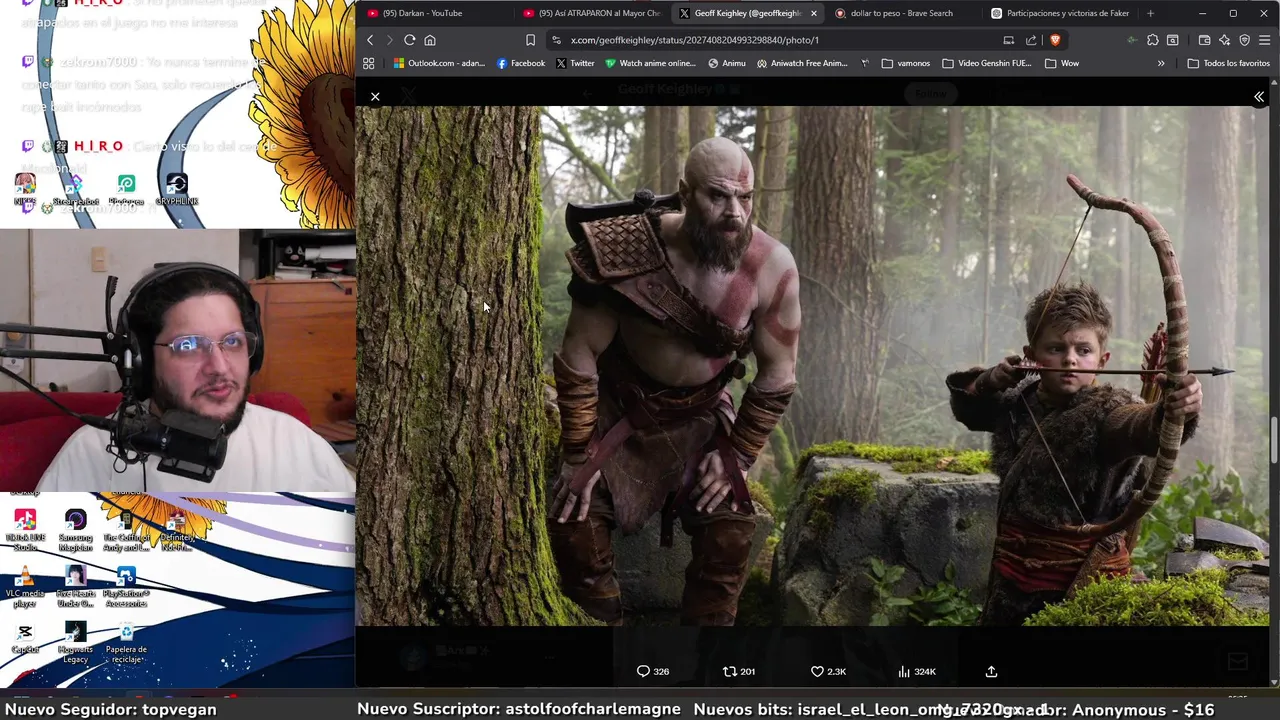The width and height of the screenshot is (1280, 720).
Task: Switch to 'dollar to peso - Brave Search' tab
Action: pyautogui.click(x=901, y=13)
